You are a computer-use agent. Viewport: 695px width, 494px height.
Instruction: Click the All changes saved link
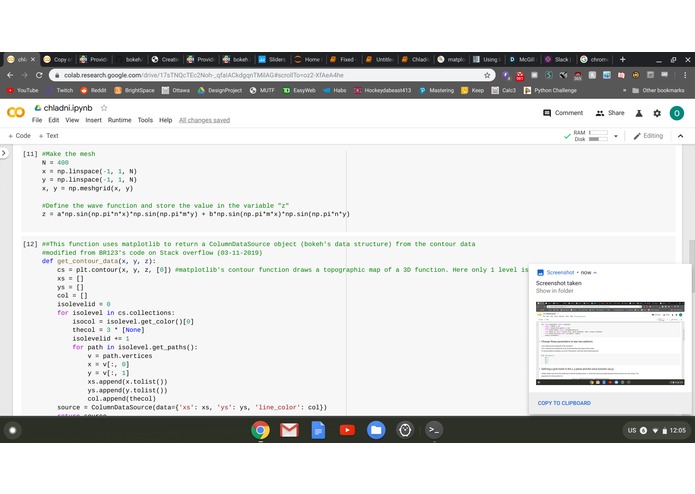[204, 120]
